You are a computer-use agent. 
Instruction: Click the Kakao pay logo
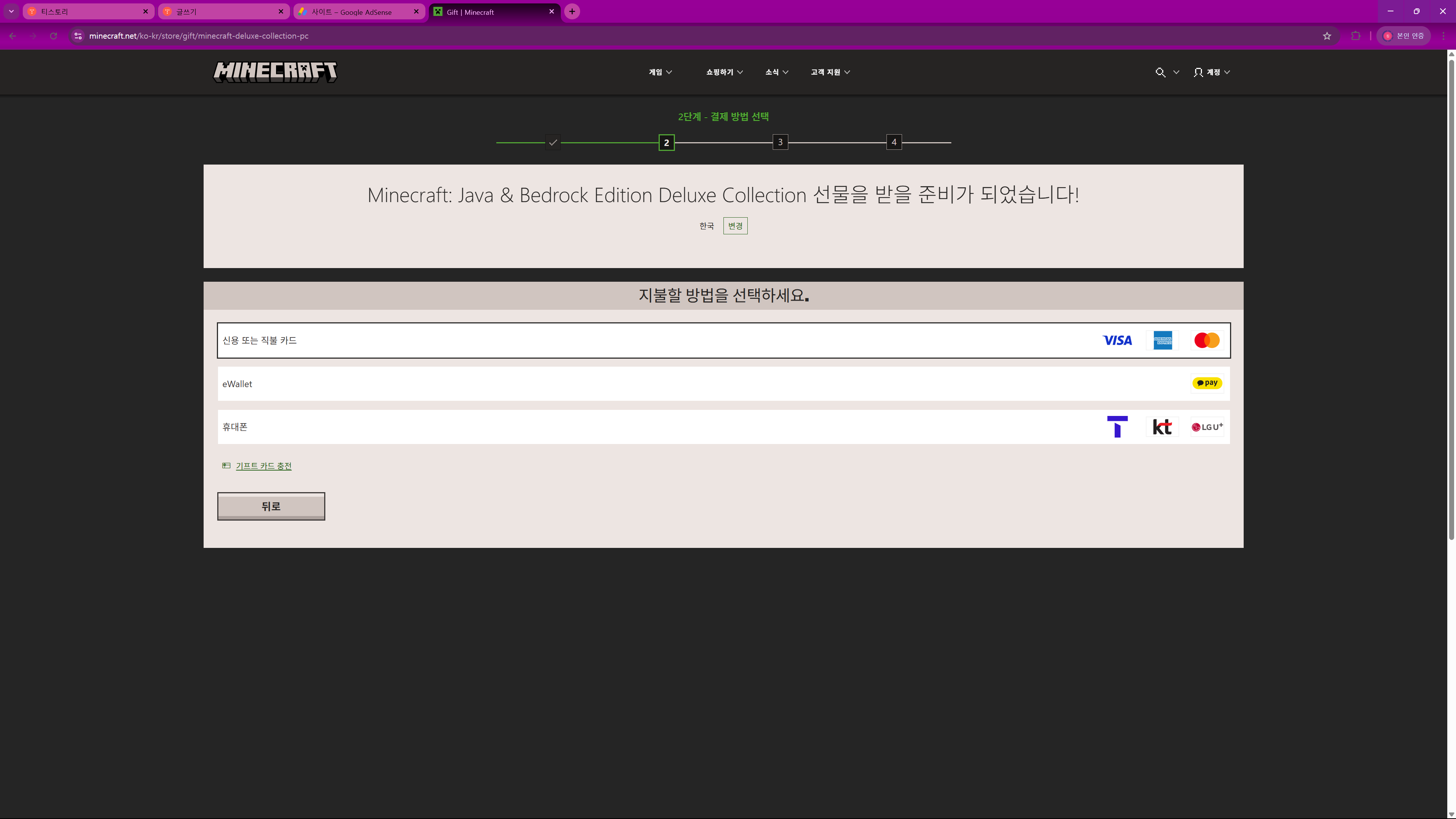[1207, 383]
